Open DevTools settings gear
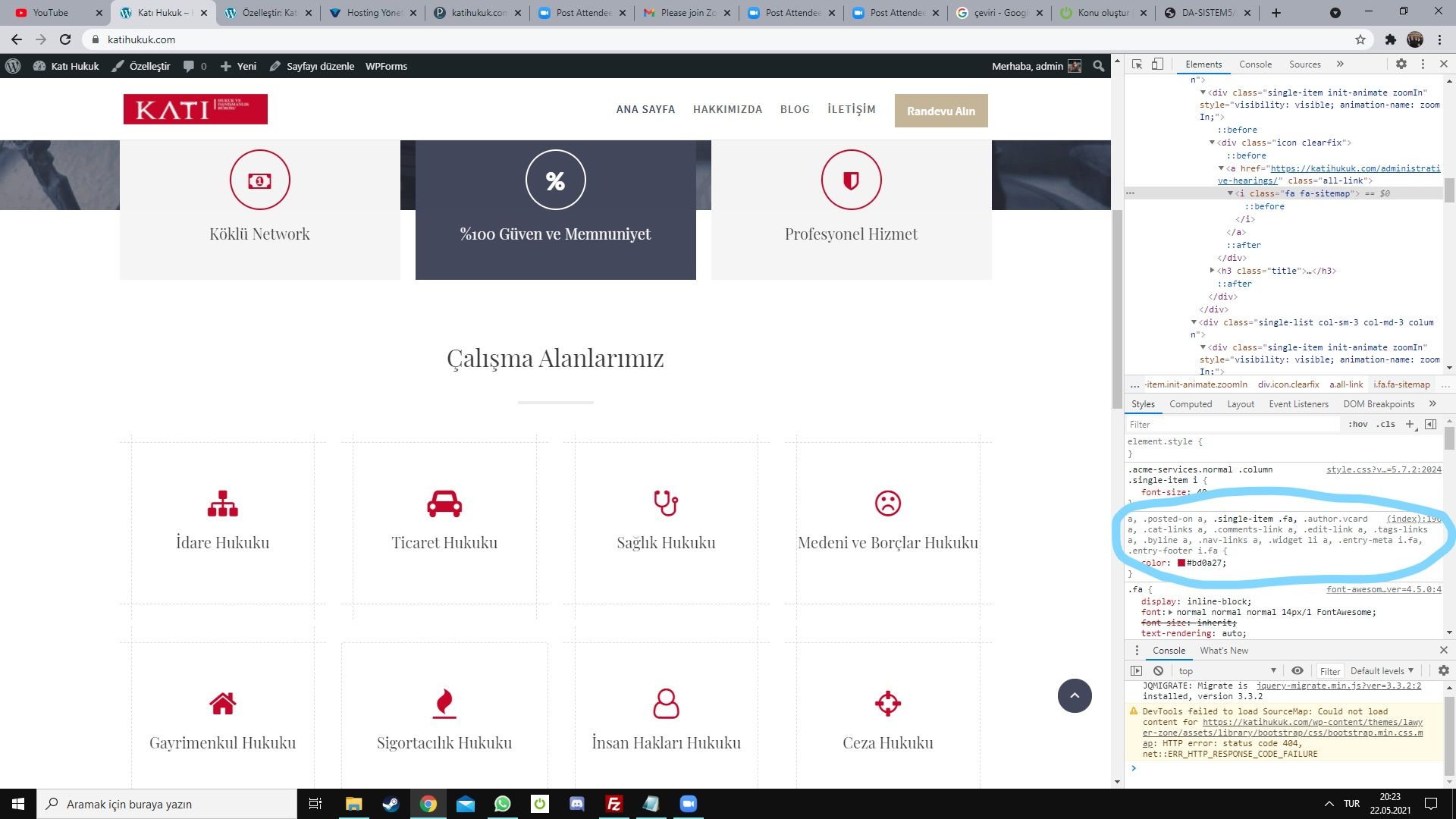Viewport: 1456px width, 819px height. [x=1401, y=64]
